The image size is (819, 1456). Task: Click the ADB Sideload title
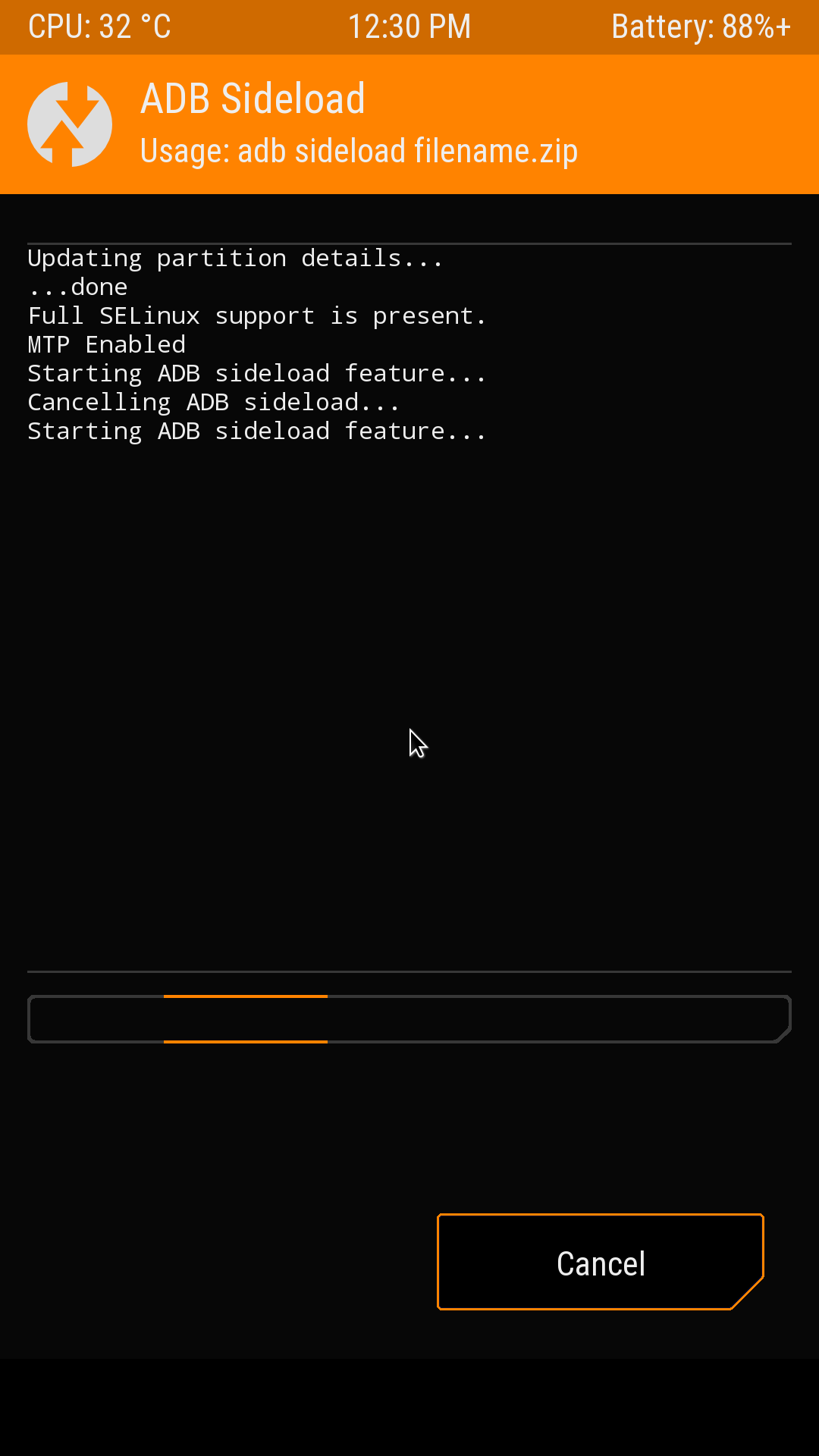click(253, 99)
